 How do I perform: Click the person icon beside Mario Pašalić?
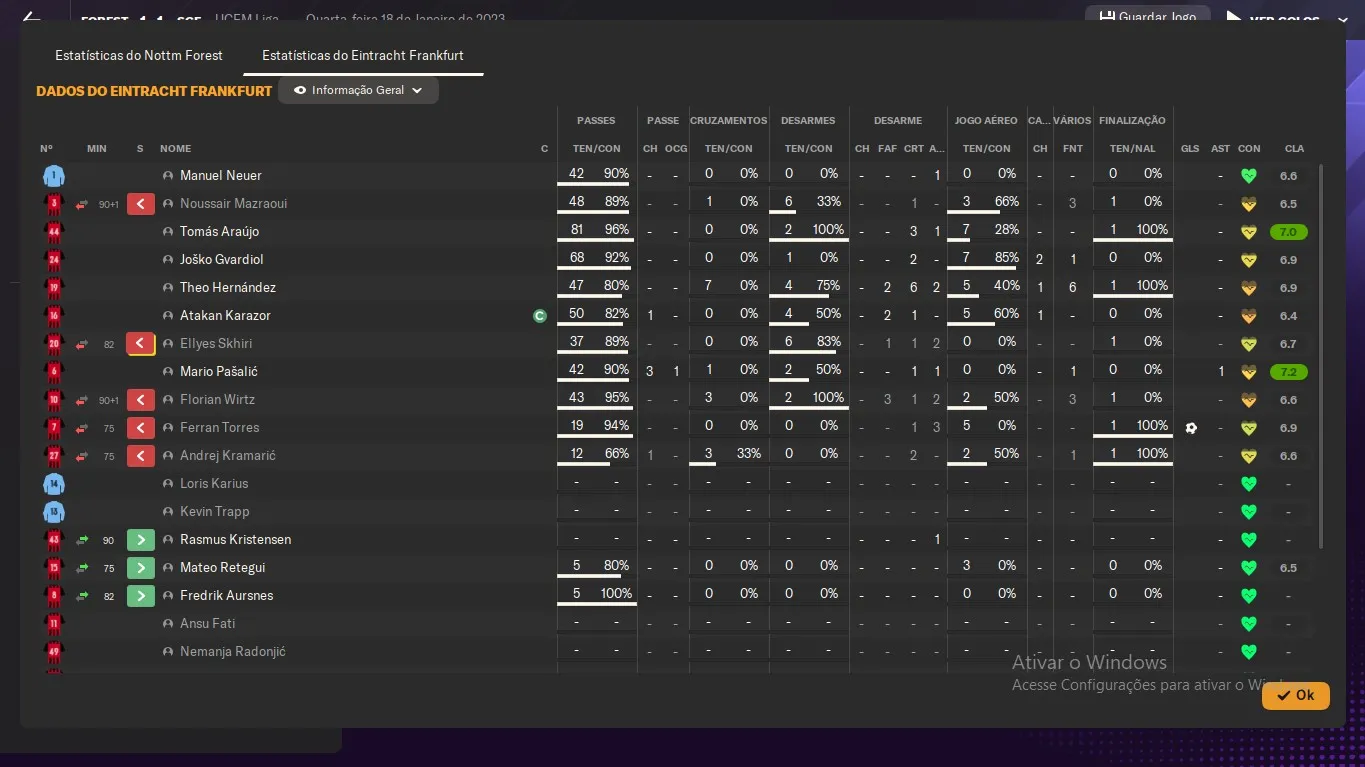pos(168,372)
